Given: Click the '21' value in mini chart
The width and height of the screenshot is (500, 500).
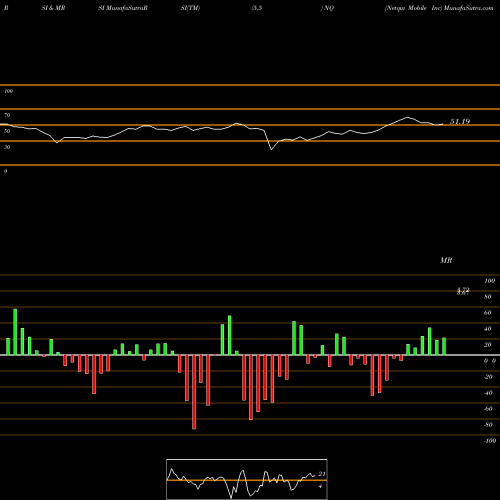Looking at the screenshot, I should pyautogui.click(x=322, y=474).
